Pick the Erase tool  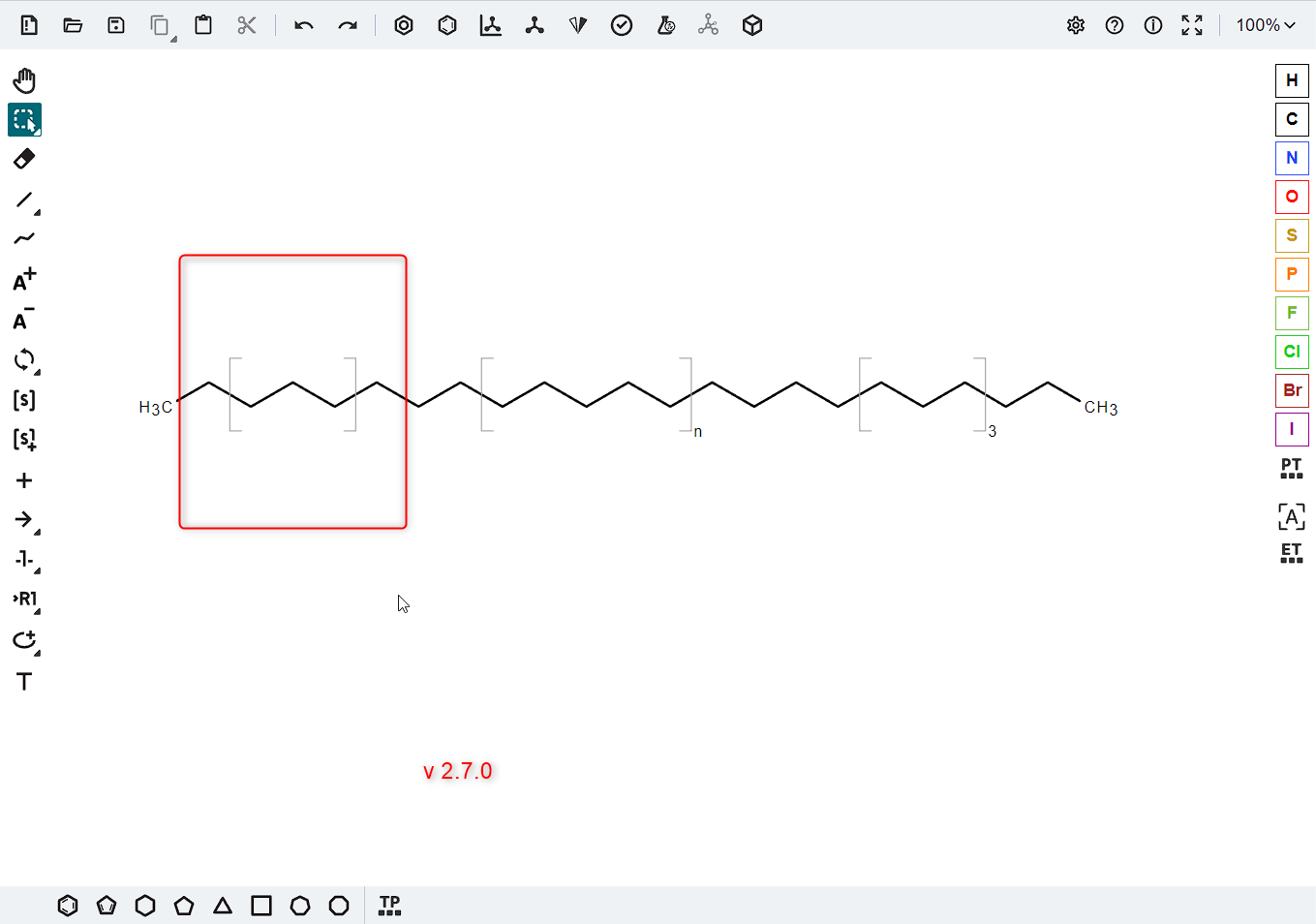pyautogui.click(x=25, y=158)
